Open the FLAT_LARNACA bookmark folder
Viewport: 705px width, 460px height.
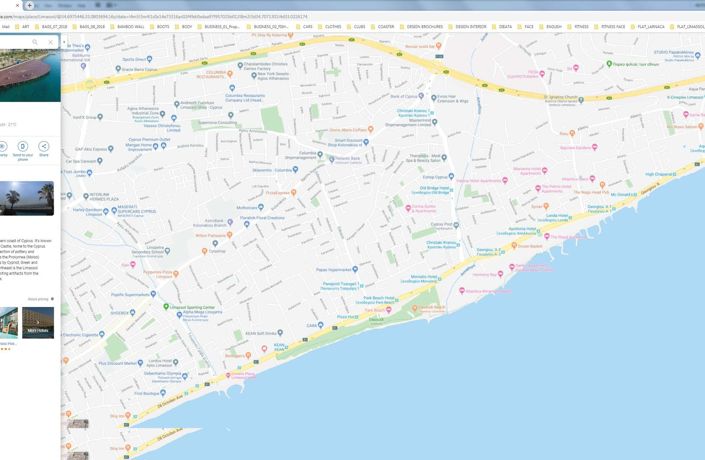647,27
